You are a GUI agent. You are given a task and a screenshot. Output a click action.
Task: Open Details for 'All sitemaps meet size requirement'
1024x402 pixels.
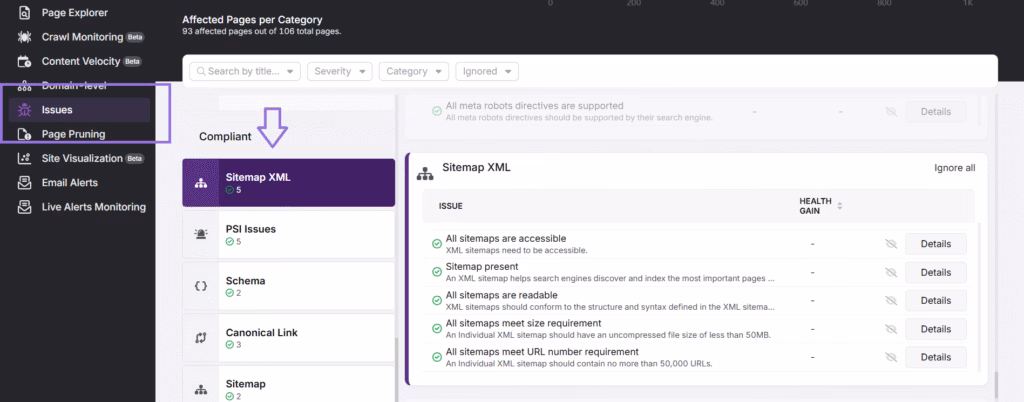935,329
